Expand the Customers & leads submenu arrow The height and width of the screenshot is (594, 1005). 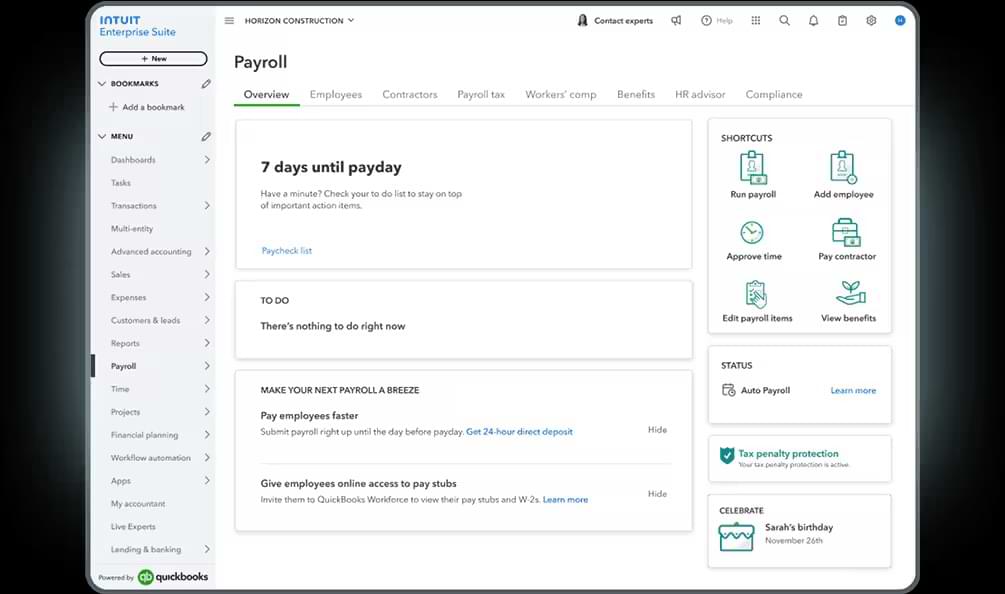point(207,320)
